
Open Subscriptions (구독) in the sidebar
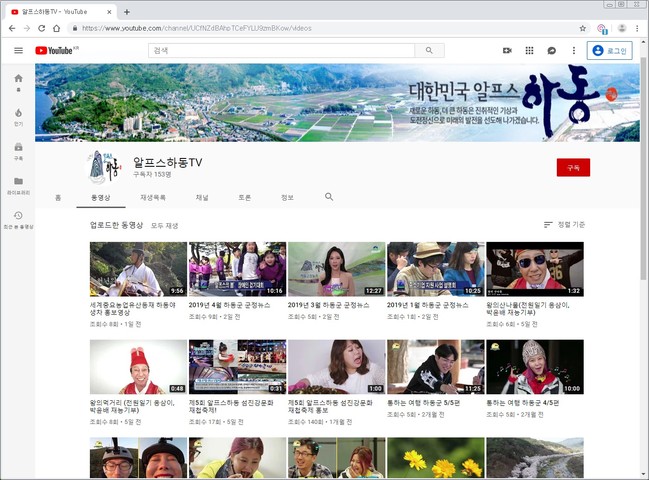pyautogui.click(x=18, y=150)
